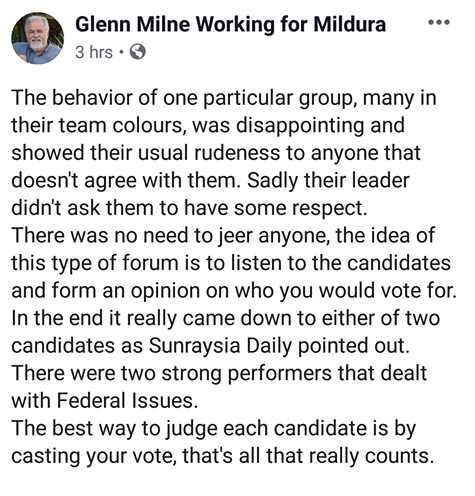Image resolution: width=475 pixels, height=496 pixels.
Task: Click the words 'with Federal Issues.'
Action: tap(105, 401)
